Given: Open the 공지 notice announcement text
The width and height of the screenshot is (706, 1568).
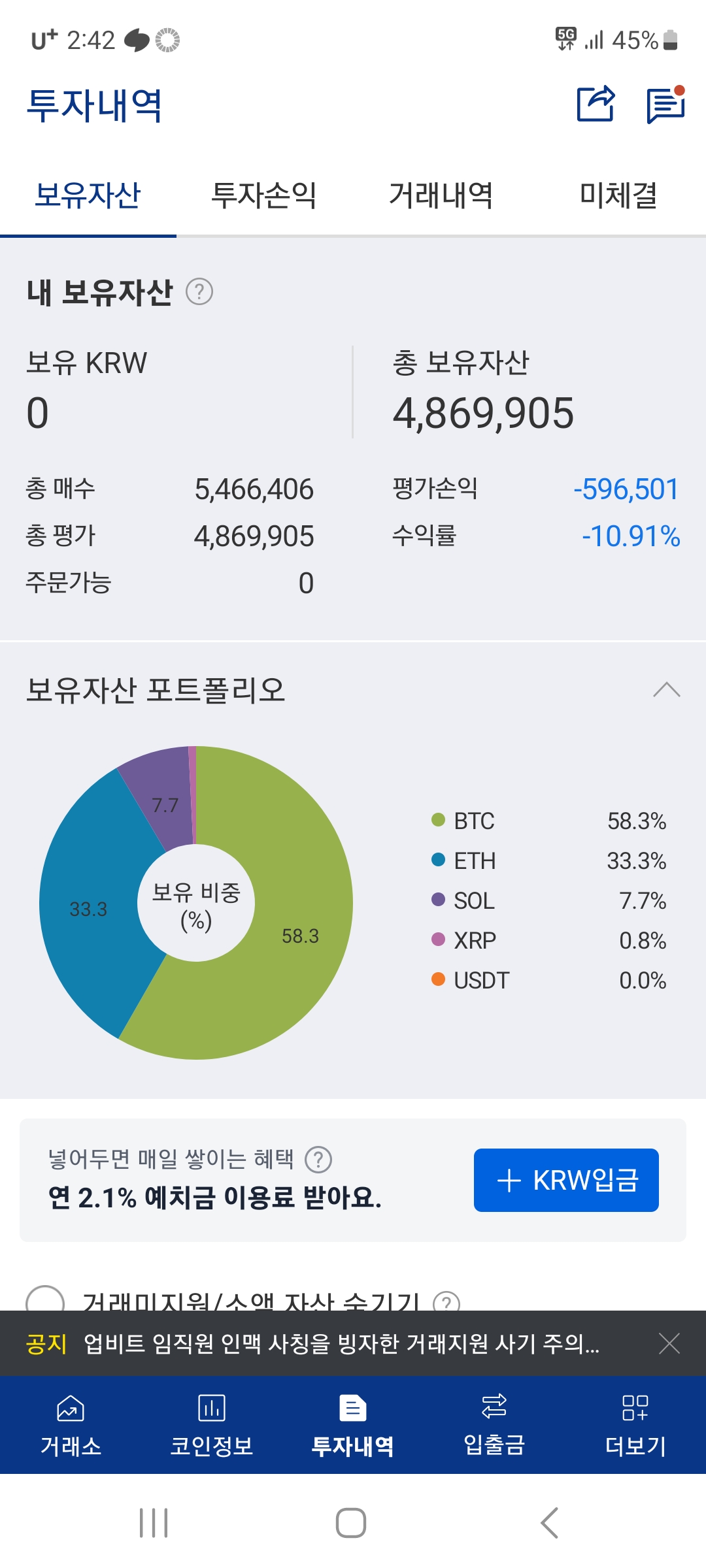Looking at the screenshot, I should click(x=340, y=1343).
